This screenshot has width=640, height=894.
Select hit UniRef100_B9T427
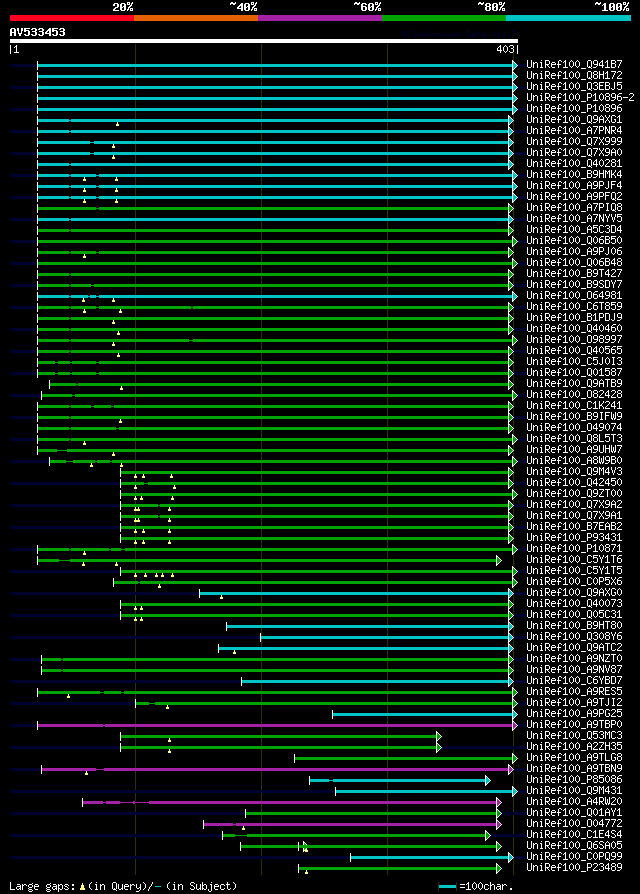tap(574, 274)
